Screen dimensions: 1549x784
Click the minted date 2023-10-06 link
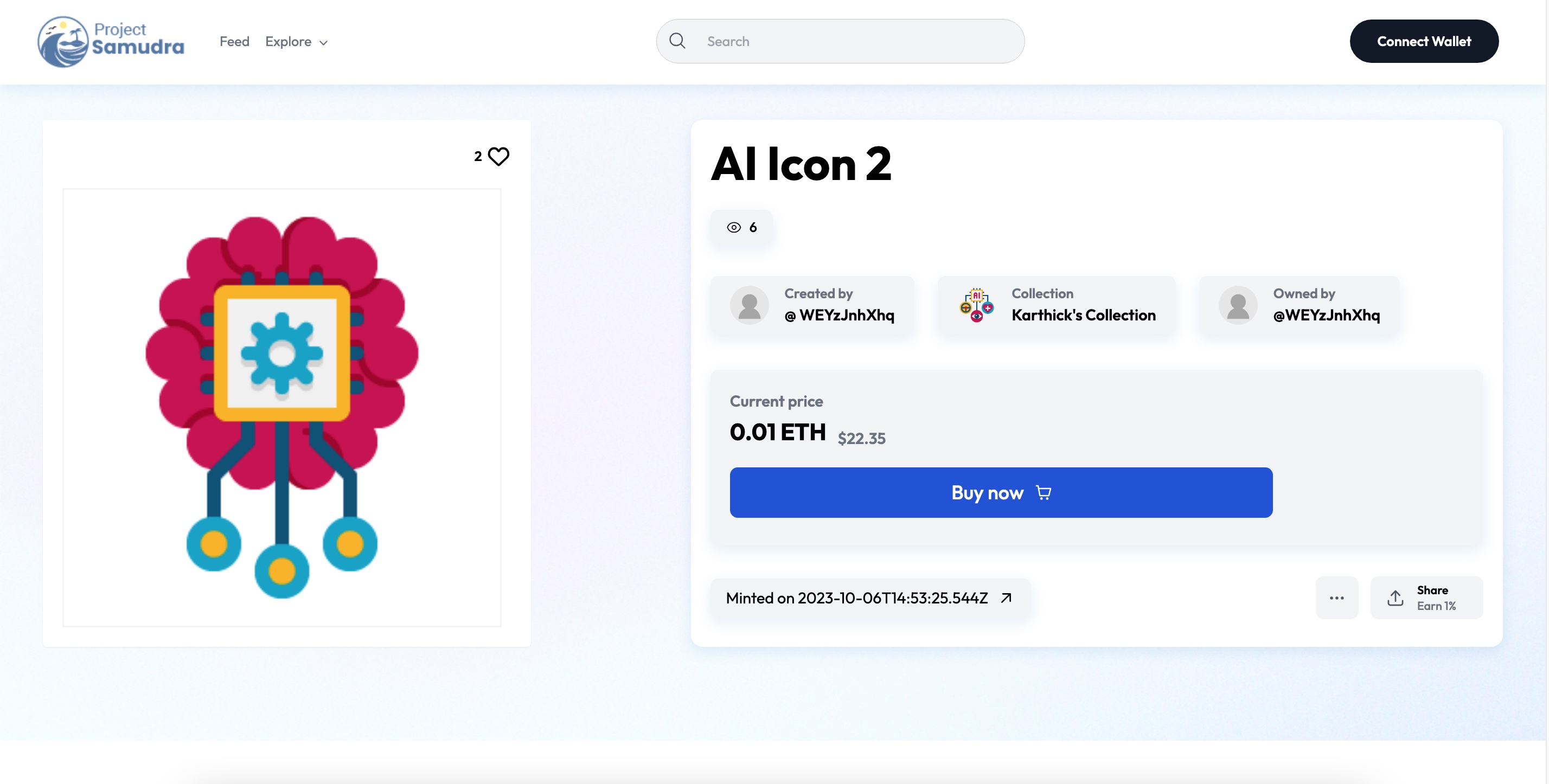[857, 597]
